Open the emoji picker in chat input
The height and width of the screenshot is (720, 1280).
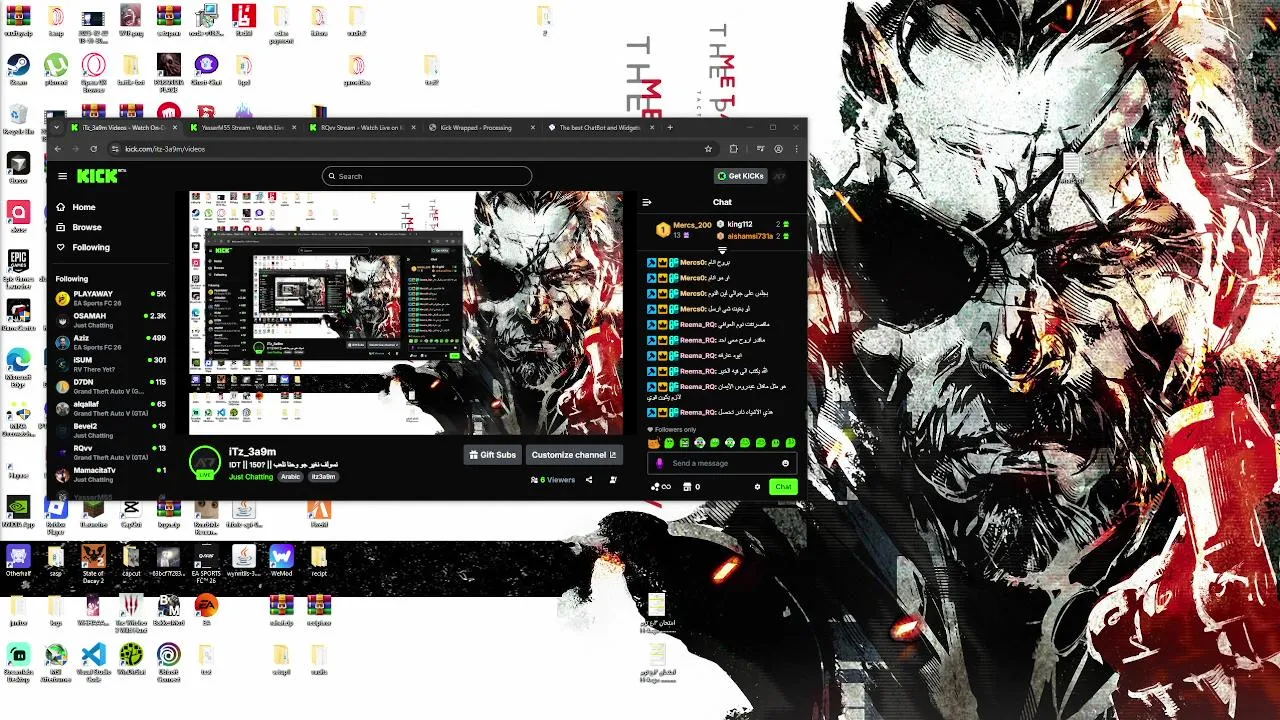pos(785,463)
